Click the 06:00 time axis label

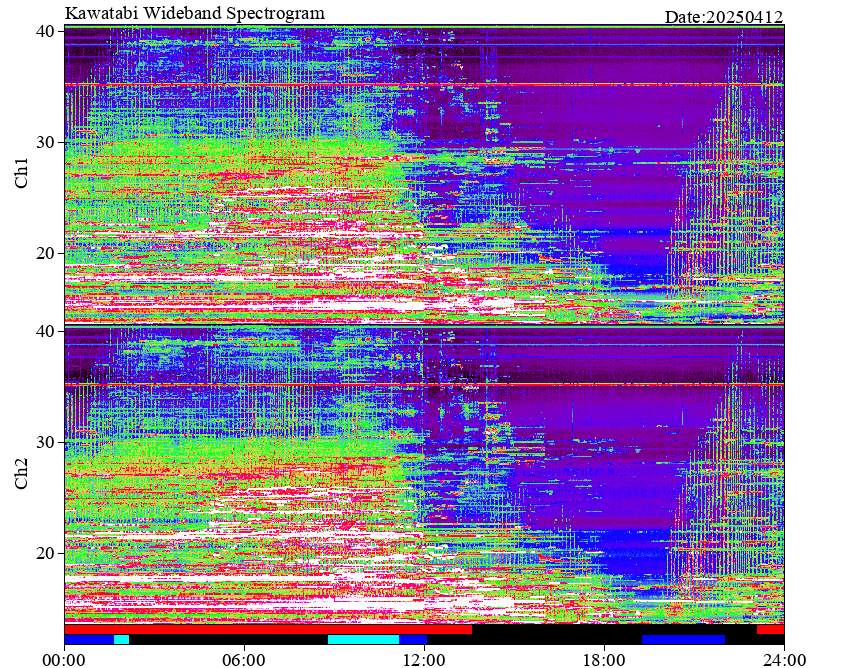(x=244, y=659)
